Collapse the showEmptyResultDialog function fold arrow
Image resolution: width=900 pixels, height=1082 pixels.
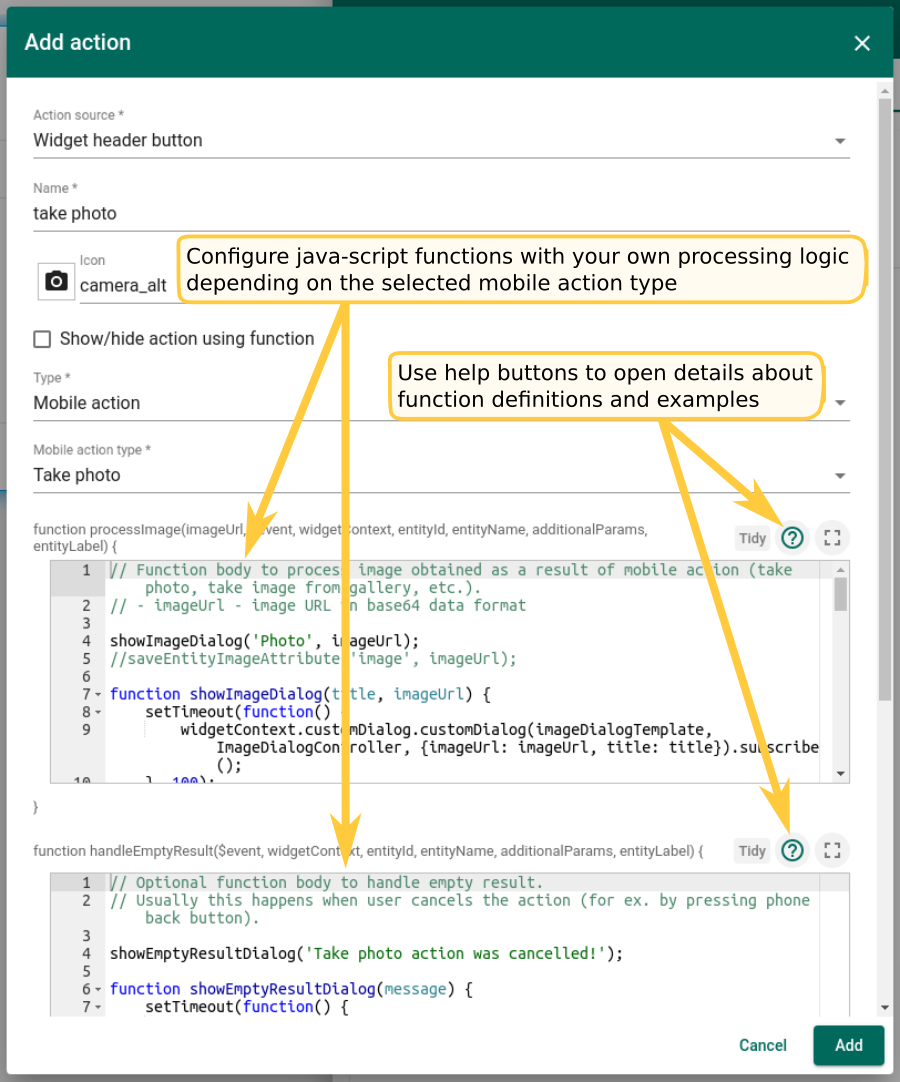98,989
